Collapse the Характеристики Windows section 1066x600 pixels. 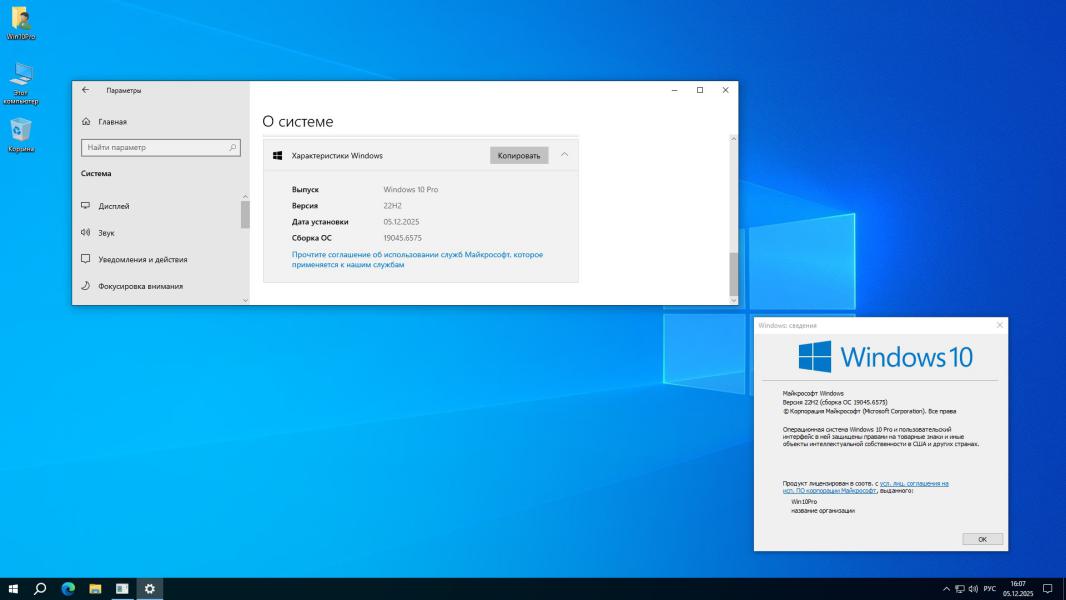point(565,155)
